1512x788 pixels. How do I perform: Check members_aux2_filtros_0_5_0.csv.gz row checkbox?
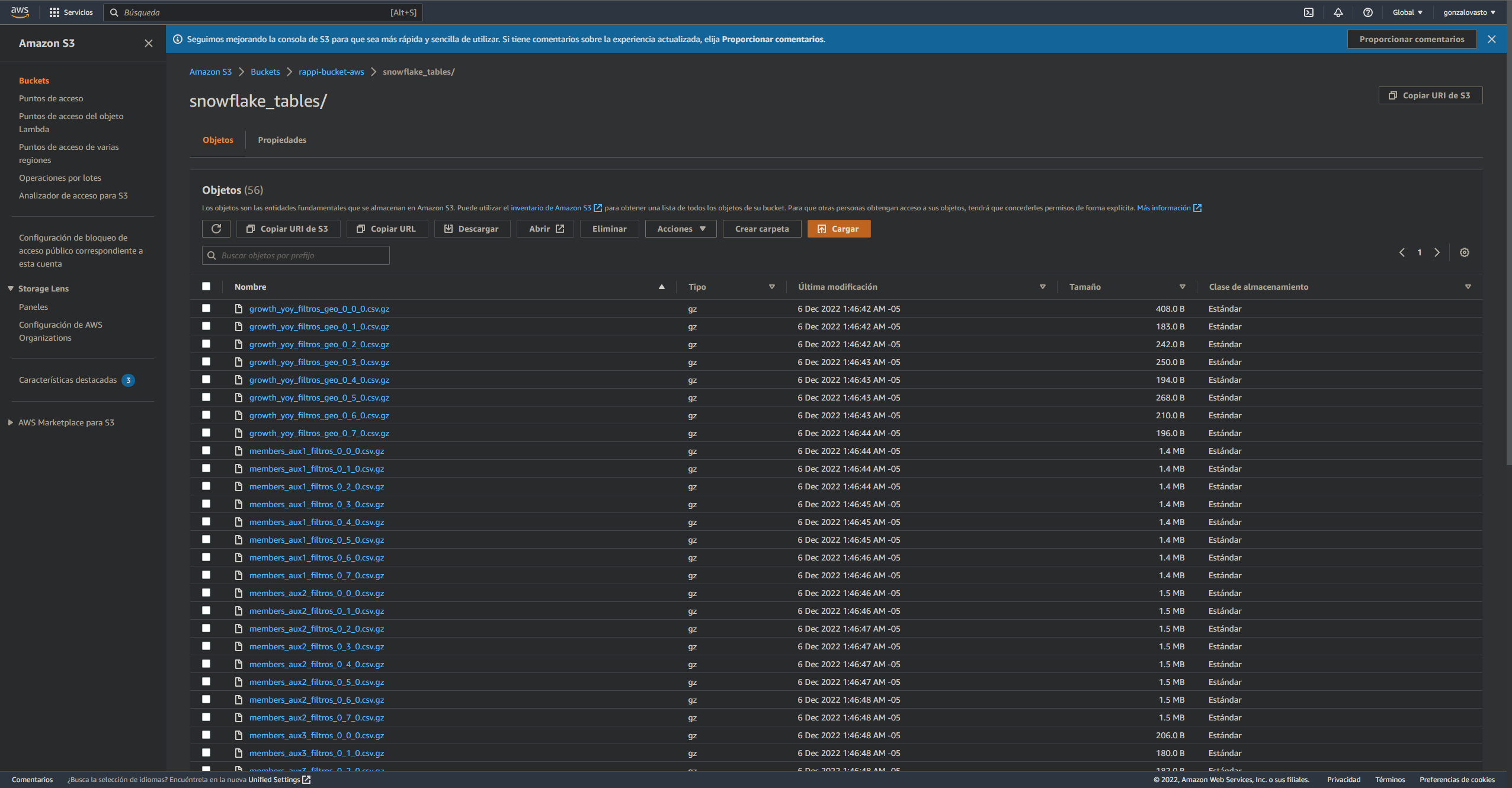206,681
